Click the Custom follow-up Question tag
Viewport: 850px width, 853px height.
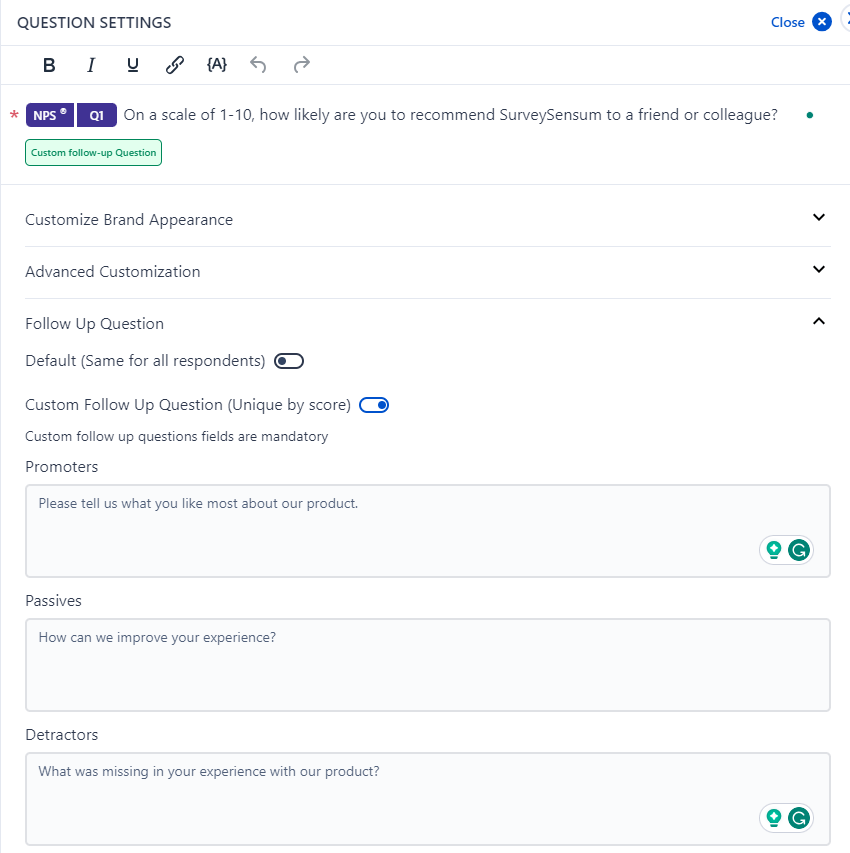coord(93,152)
